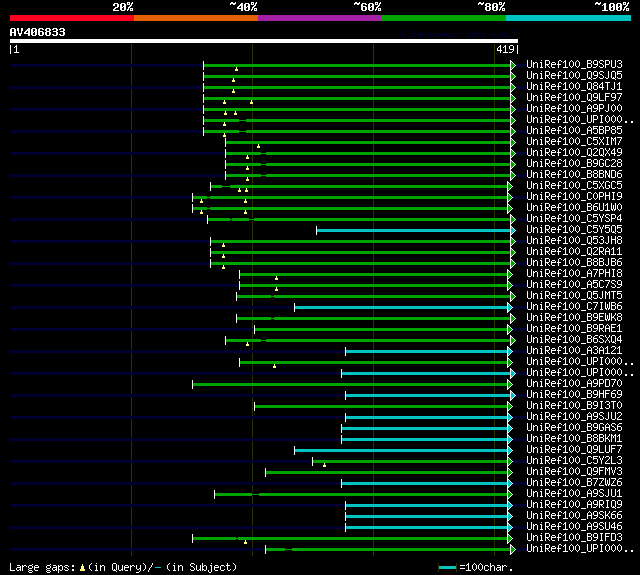640x575 pixels.
Task: Open the UniRef100_B9GC28 hit label
Action: coord(574,163)
